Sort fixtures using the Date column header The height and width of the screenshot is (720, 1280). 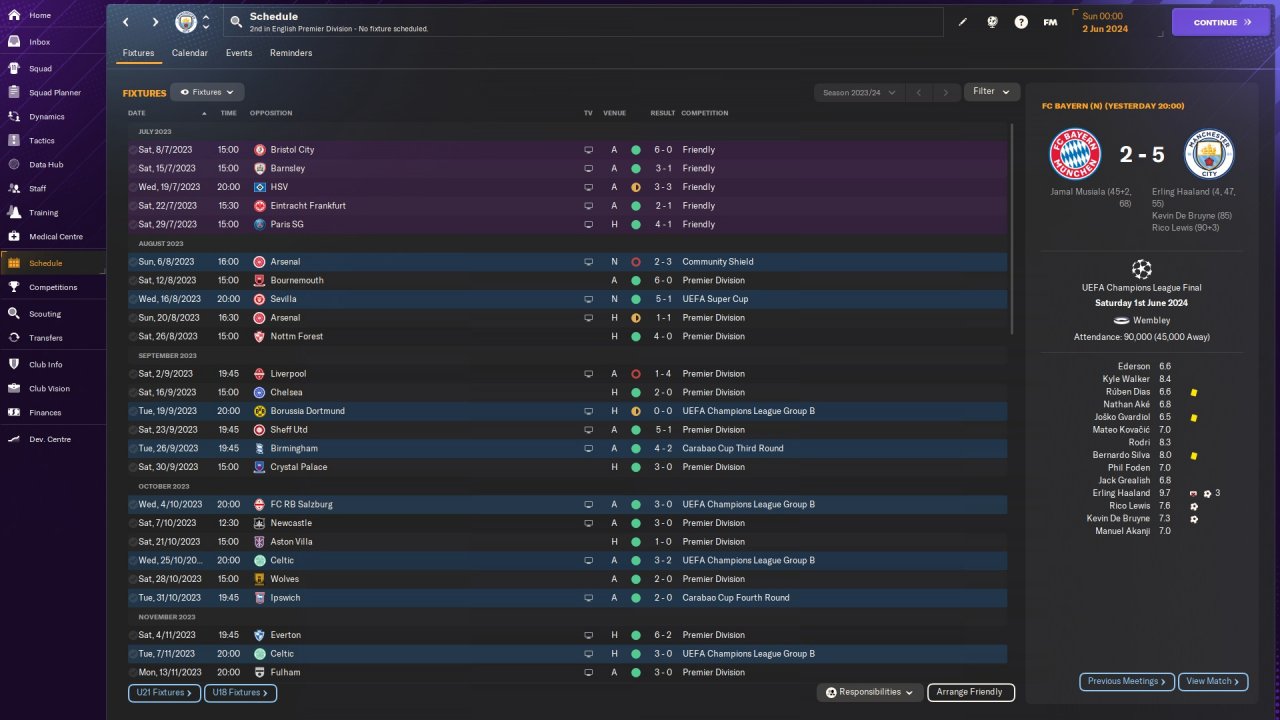click(137, 113)
